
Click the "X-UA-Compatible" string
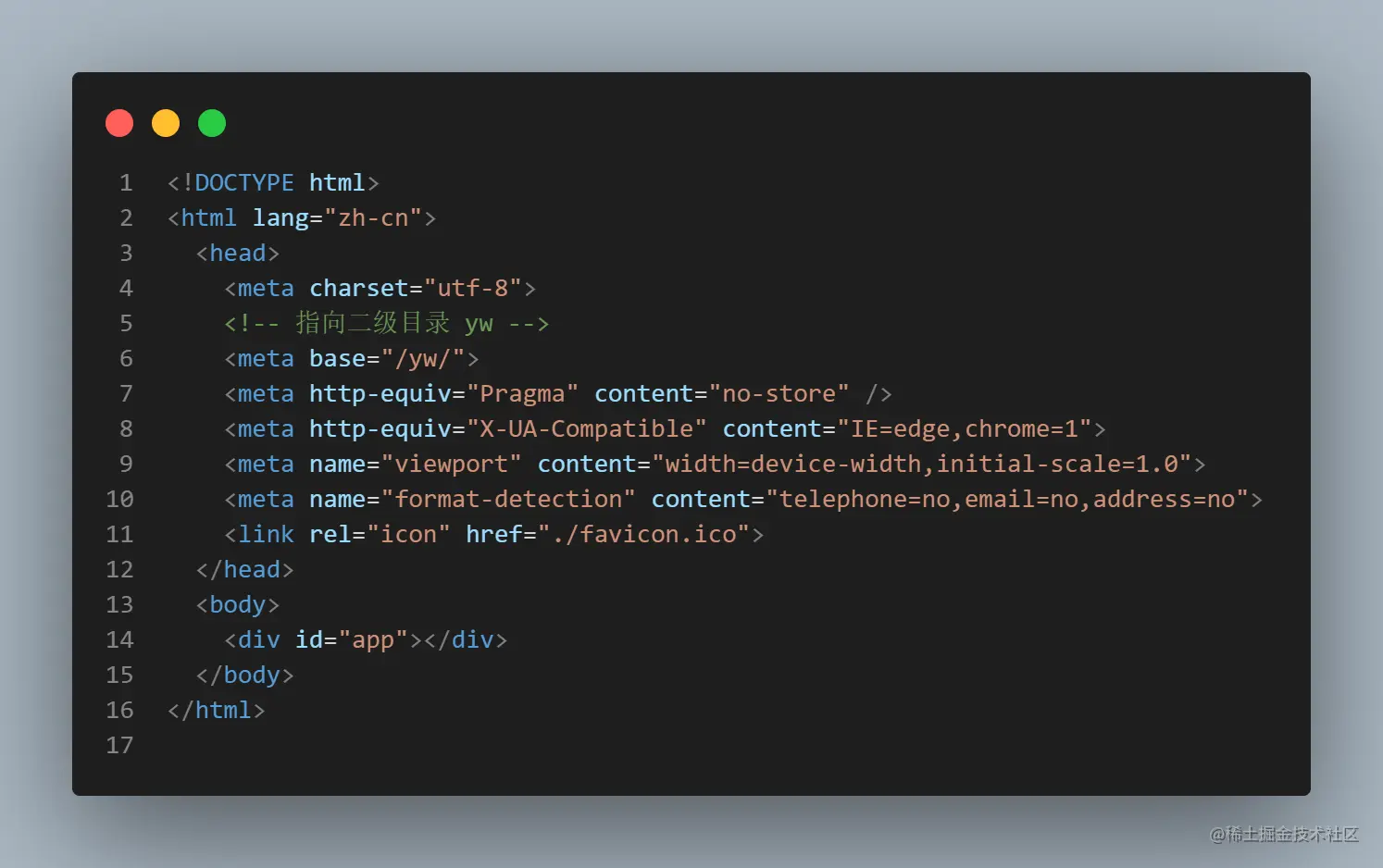tap(586, 429)
